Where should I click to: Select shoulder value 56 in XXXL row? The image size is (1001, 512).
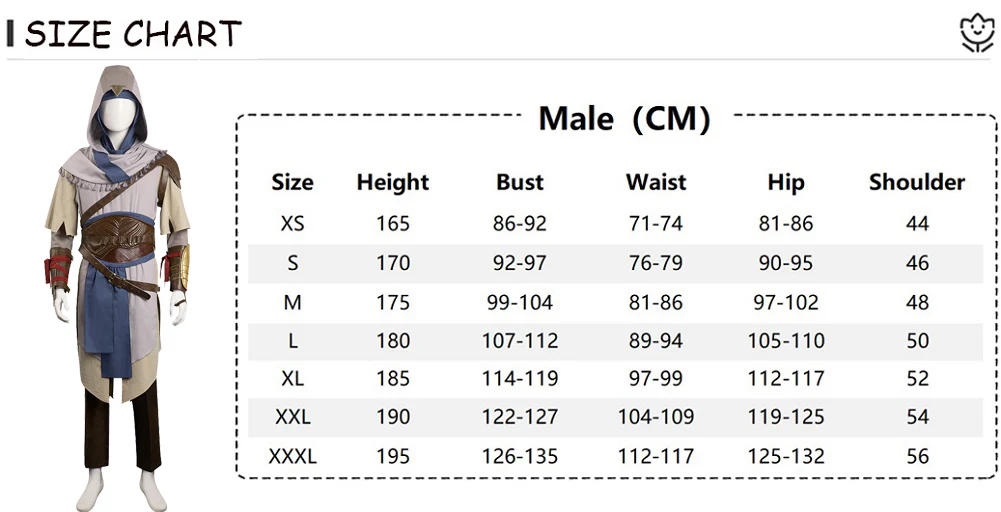(x=917, y=457)
